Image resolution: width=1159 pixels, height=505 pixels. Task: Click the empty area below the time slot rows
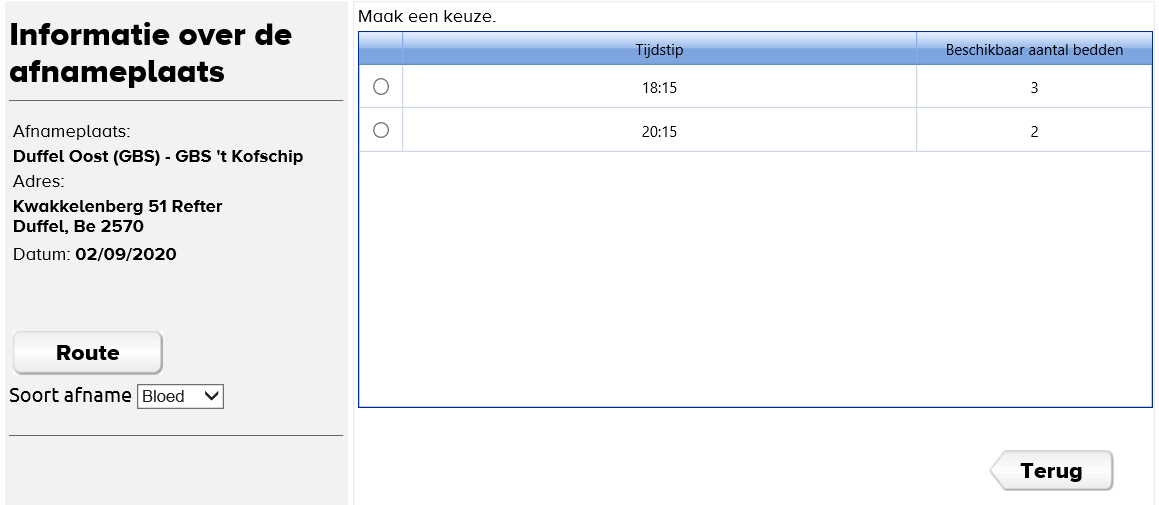pyautogui.click(x=755, y=280)
